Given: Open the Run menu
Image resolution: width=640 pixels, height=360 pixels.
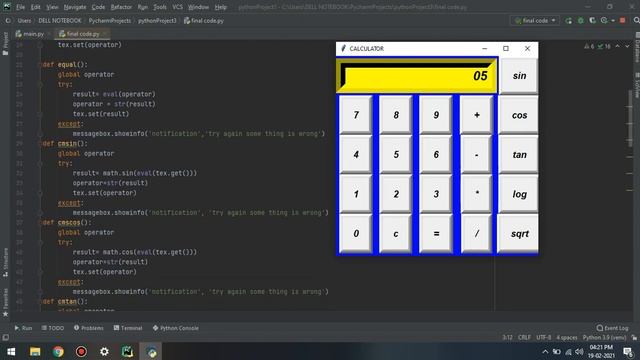Looking at the screenshot, I should (x=142, y=7).
